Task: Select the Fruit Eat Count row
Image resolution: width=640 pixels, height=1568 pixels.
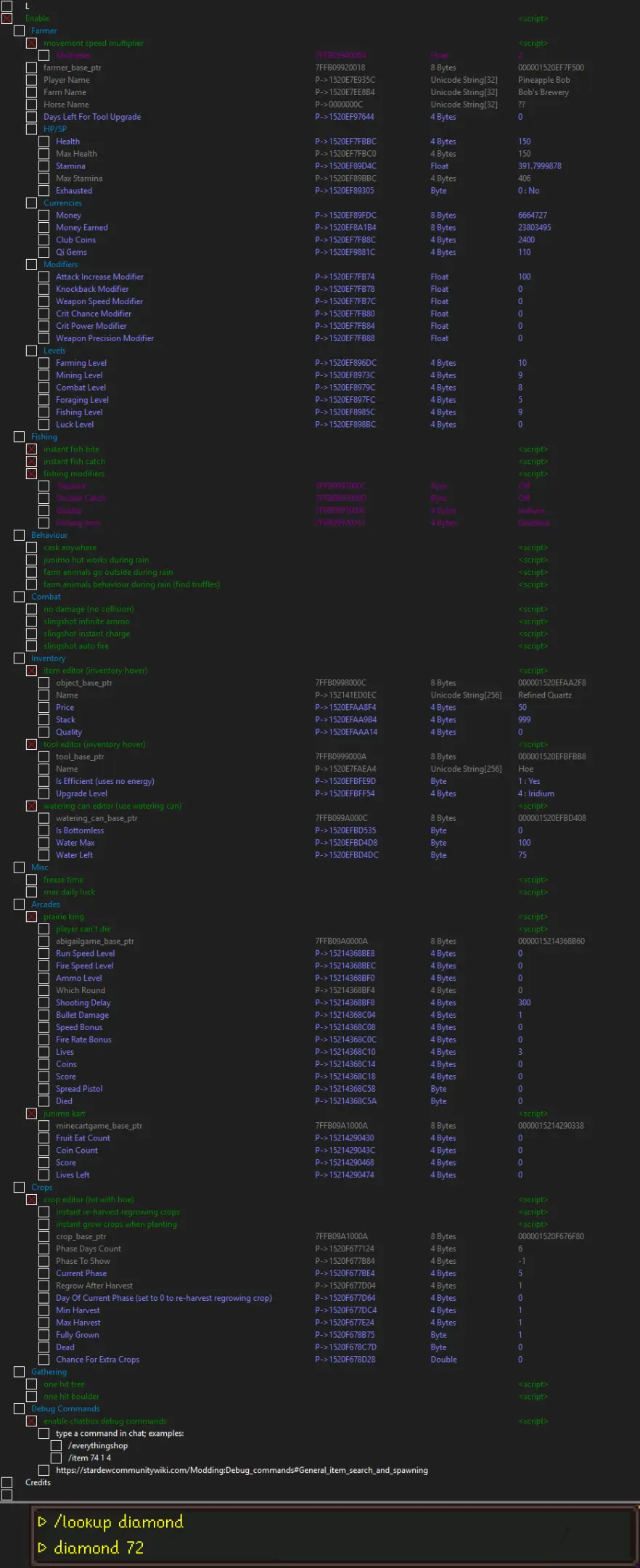Action: click(x=83, y=1138)
